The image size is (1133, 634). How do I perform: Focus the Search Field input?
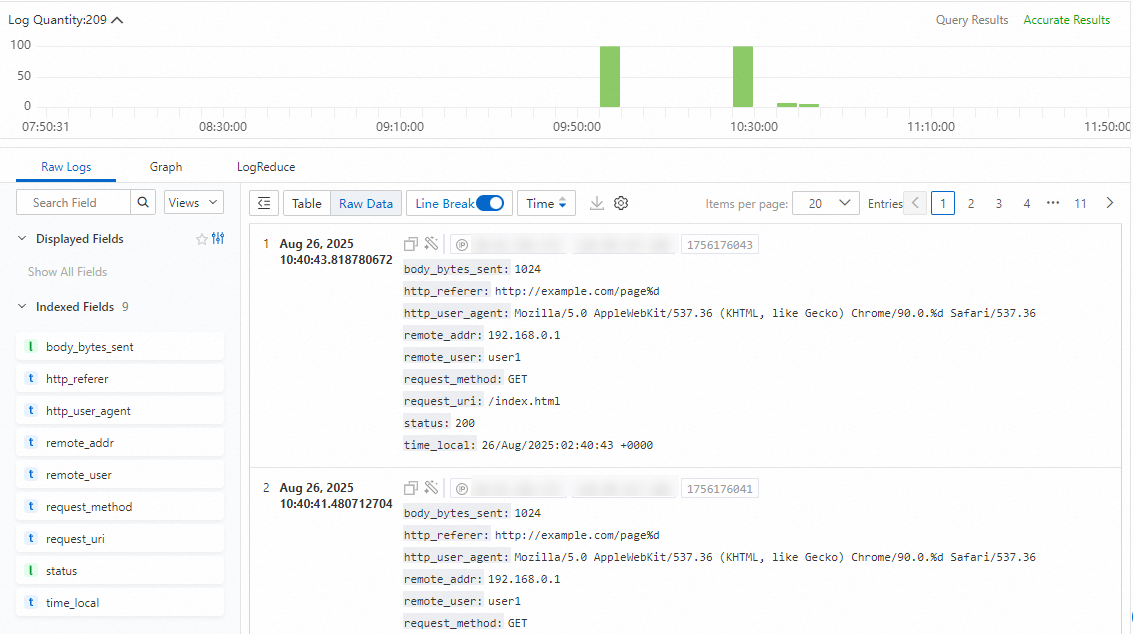coord(73,202)
